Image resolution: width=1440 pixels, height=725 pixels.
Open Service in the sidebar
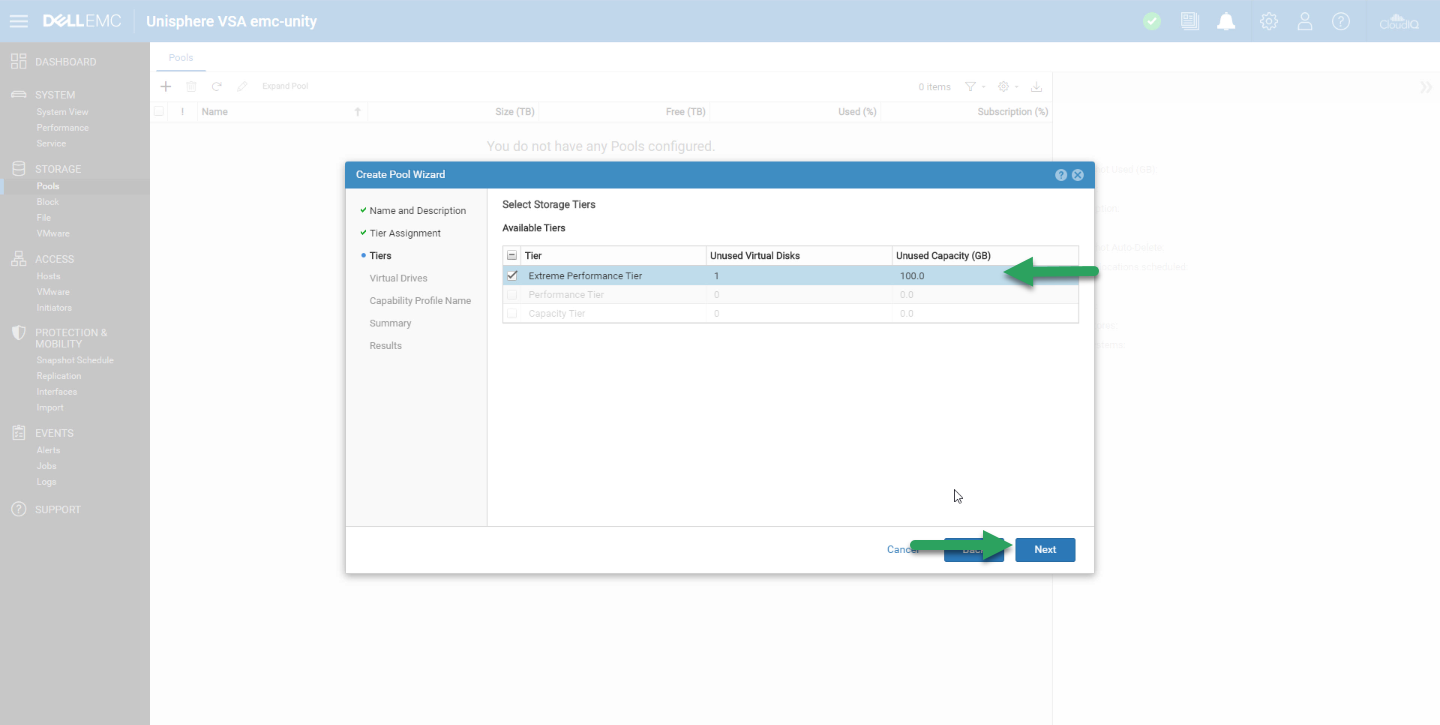pos(51,144)
